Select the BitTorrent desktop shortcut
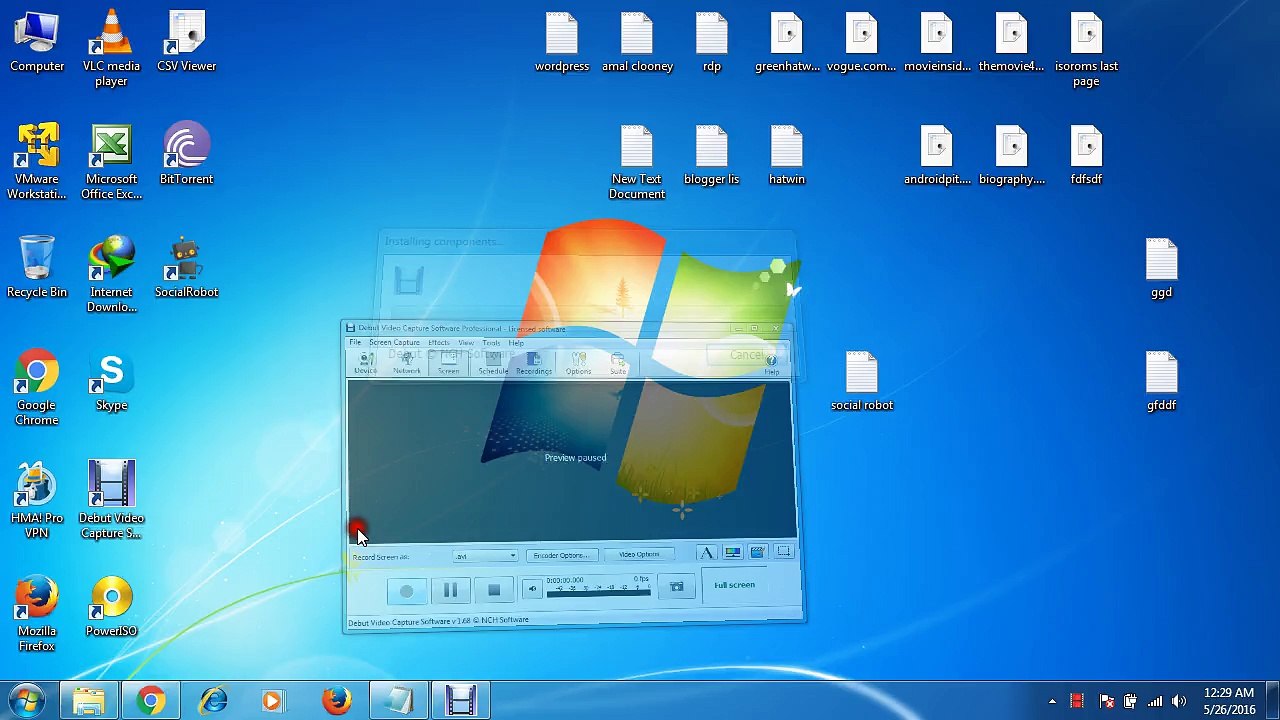This screenshot has width=1280, height=720. click(186, 155)
